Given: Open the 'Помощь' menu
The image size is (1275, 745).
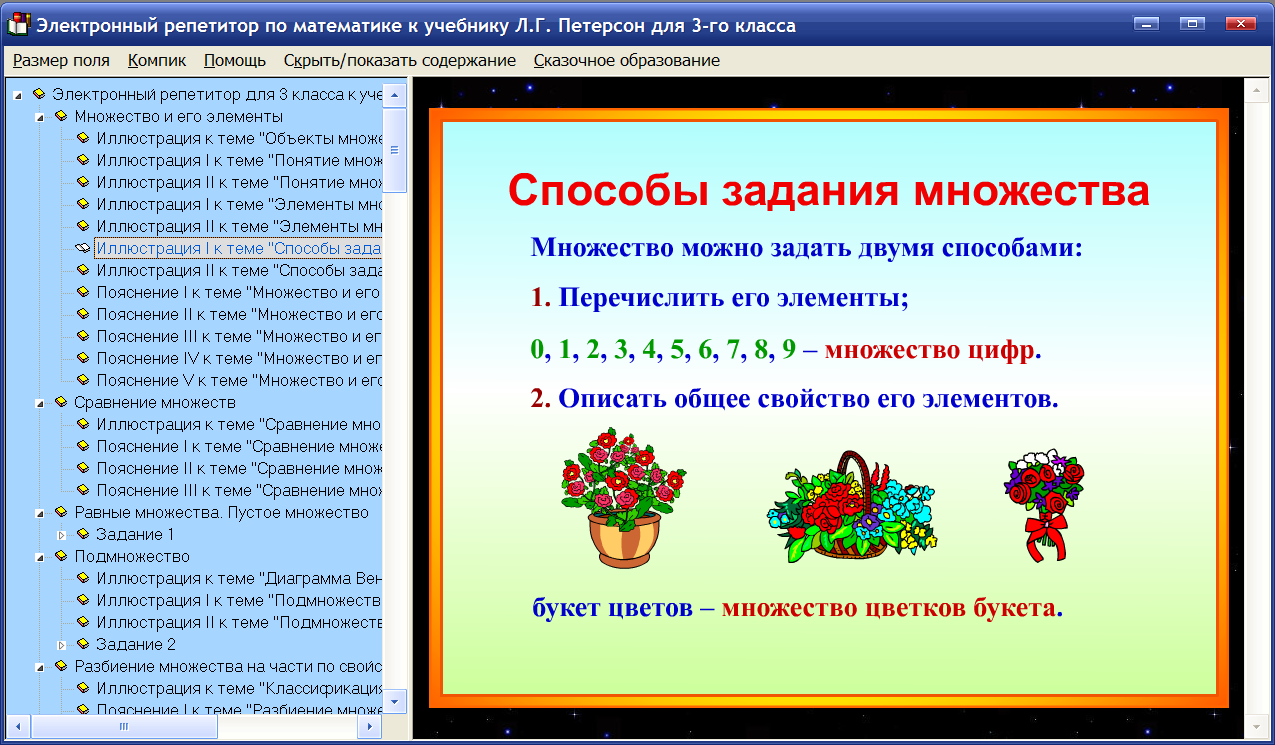Looking at the screenshot, I should (234, 60).
